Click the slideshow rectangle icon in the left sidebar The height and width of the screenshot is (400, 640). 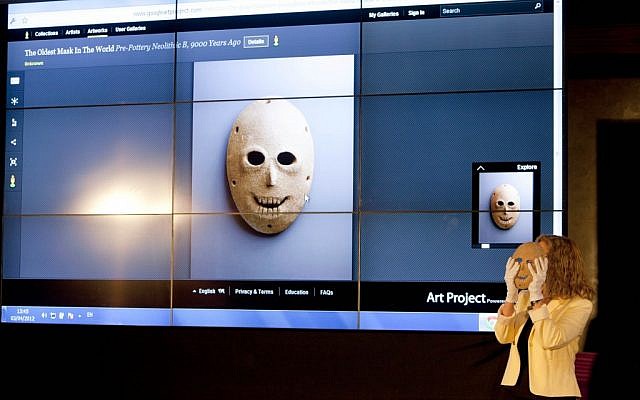(15, 81)
